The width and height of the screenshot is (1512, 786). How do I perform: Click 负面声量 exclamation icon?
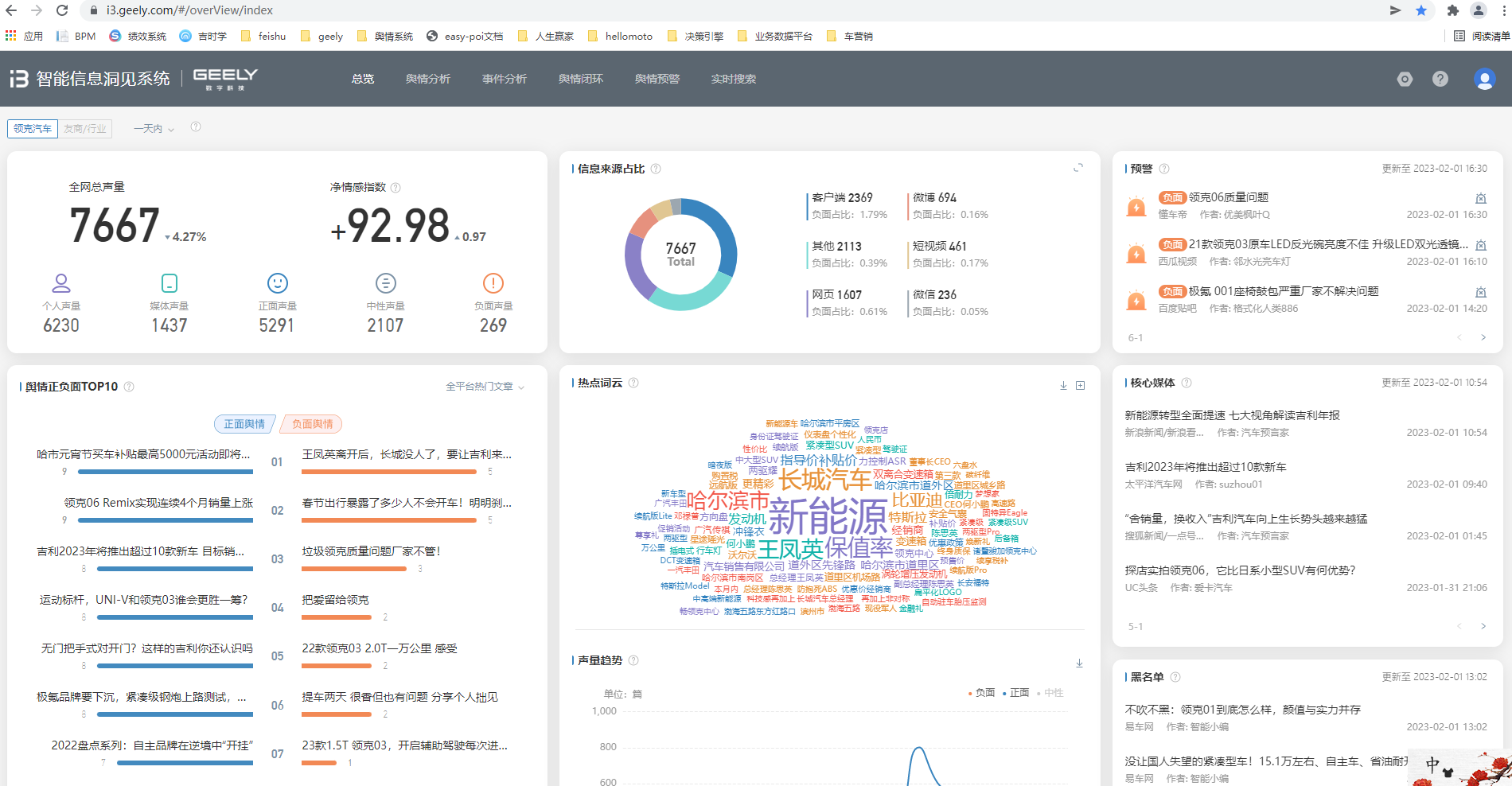493,283
